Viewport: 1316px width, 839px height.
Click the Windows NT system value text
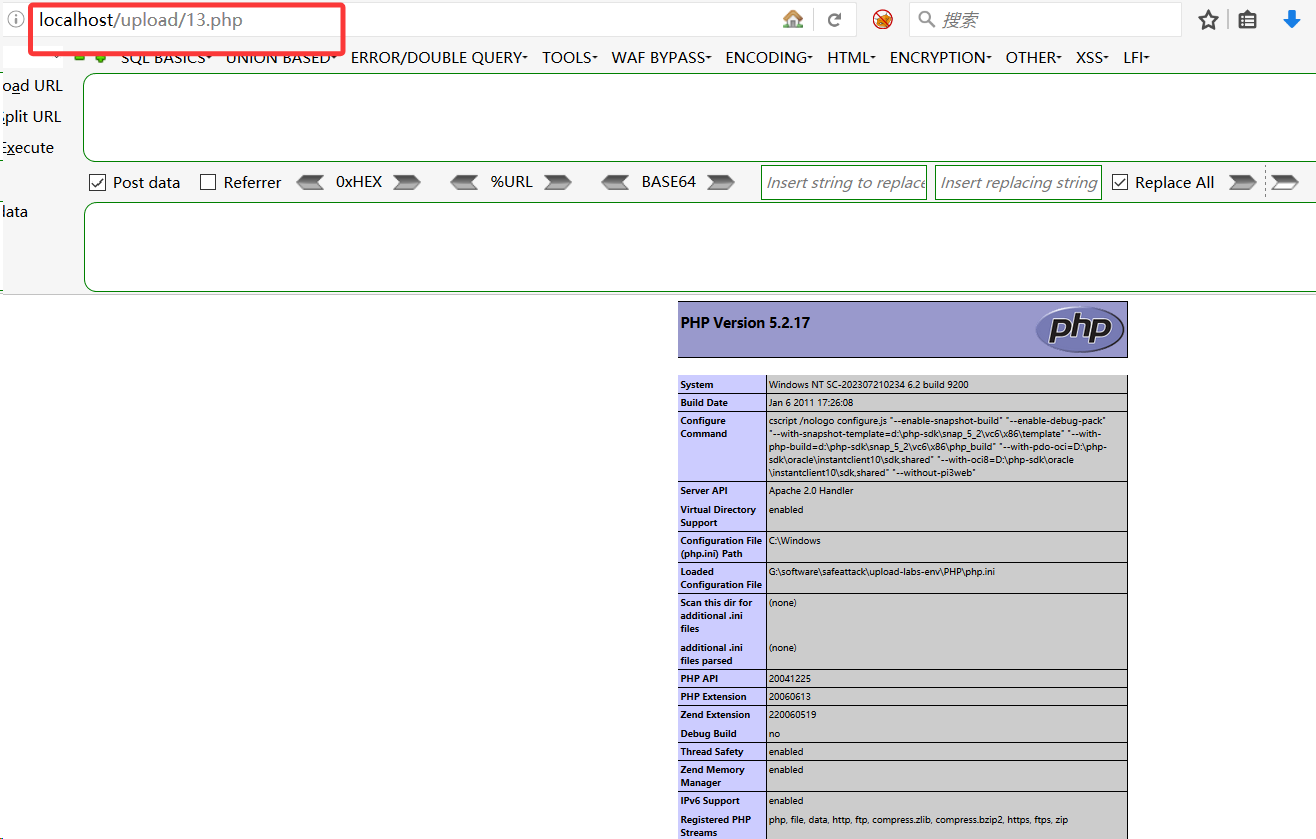click(x=868, y=385)
